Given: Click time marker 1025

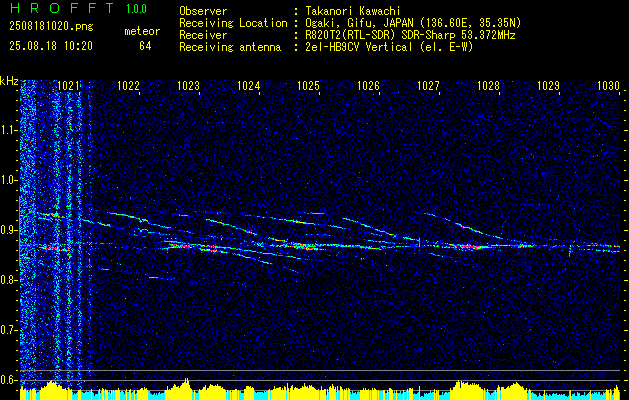Looking at the screenshot, I should 308,86.
